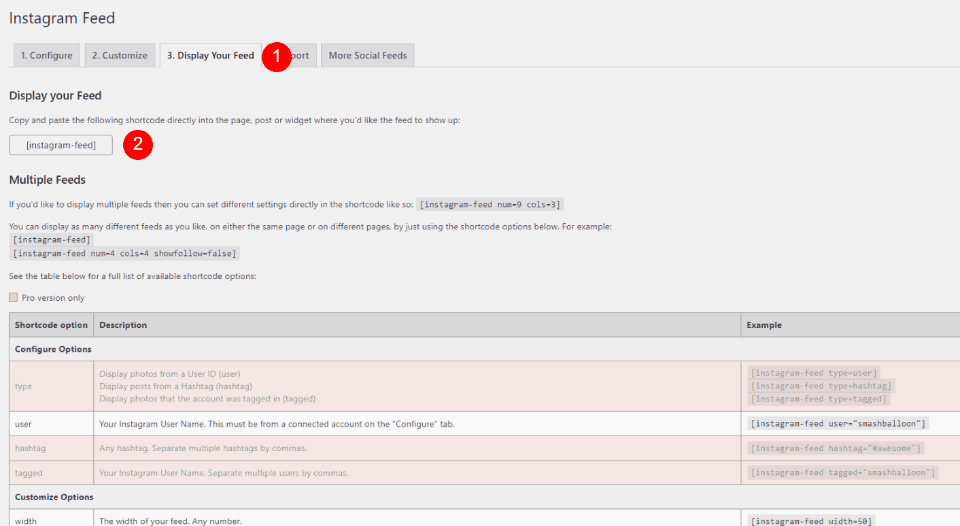Click the Description column header
Screen dimensions: 960x526
123,325
